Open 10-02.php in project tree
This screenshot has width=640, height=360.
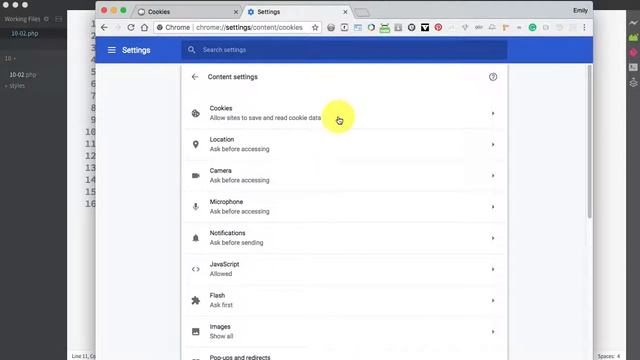pyautogui.click(x=23, y=75)
